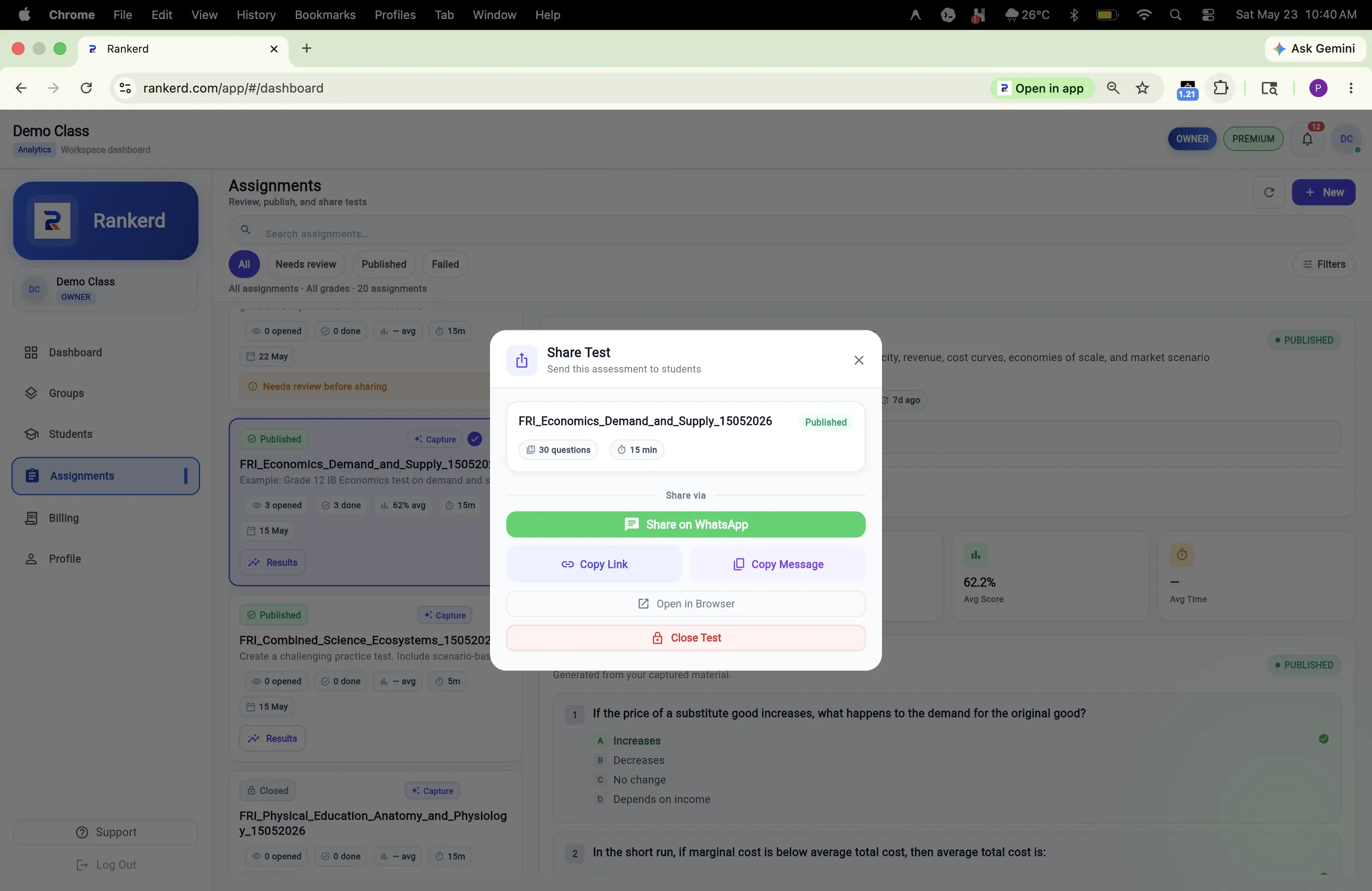Refresh the assignments list
The image size is (1372, 891).
click(1269, 192)
